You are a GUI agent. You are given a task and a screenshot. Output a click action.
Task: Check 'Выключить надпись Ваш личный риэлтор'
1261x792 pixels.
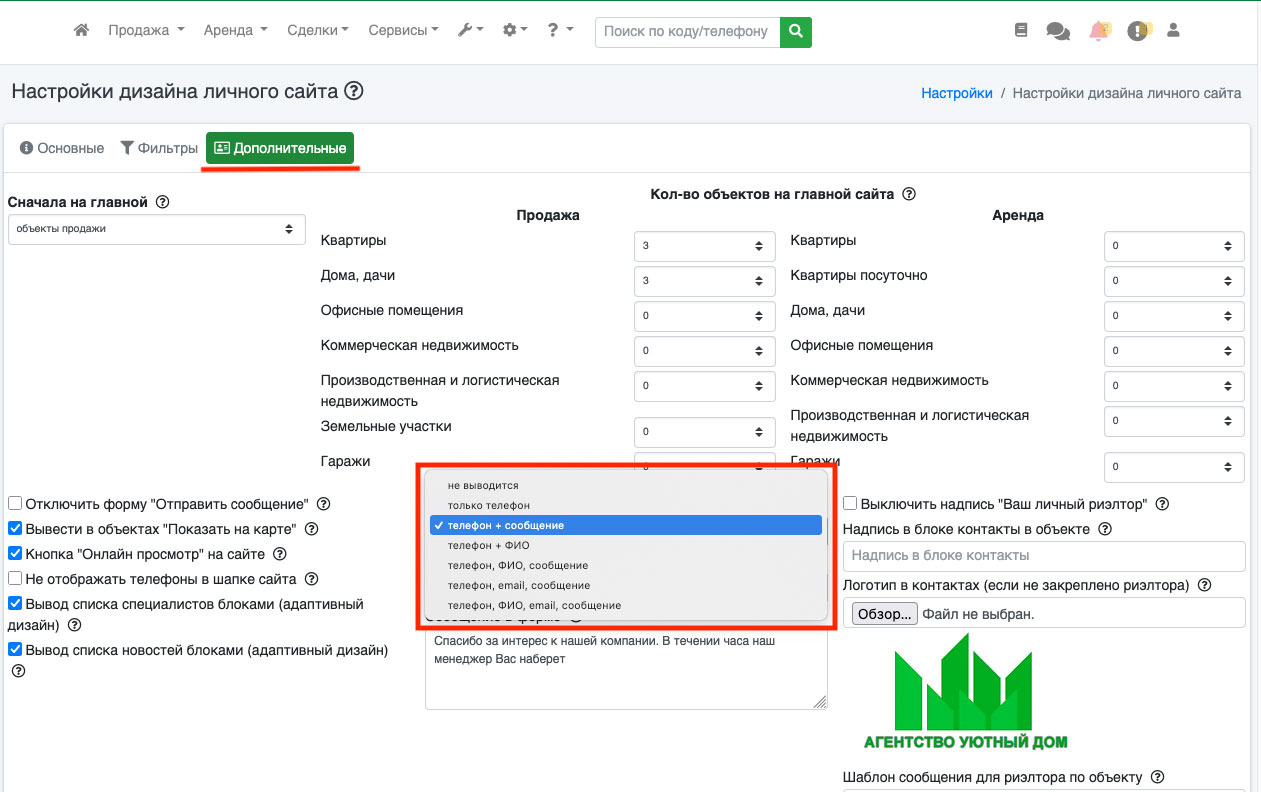[850, 504]
